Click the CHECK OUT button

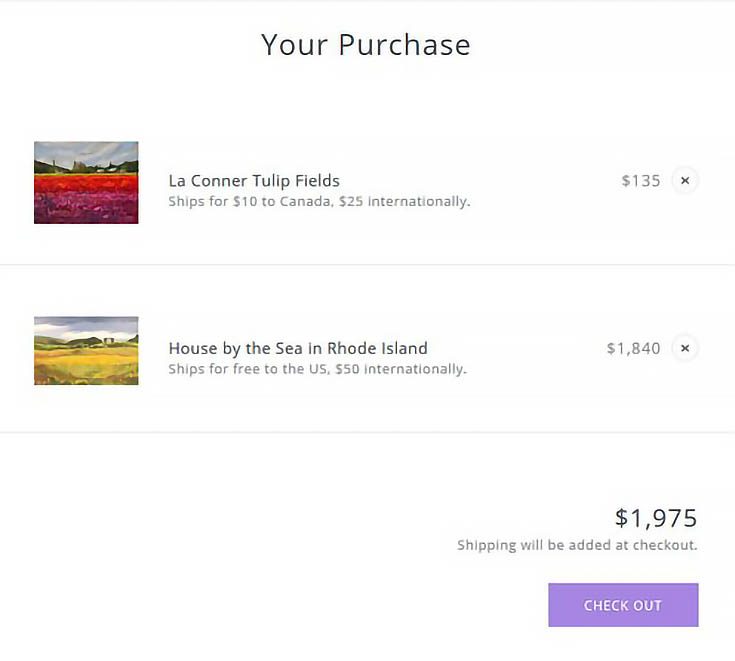[x=623, y=605]
